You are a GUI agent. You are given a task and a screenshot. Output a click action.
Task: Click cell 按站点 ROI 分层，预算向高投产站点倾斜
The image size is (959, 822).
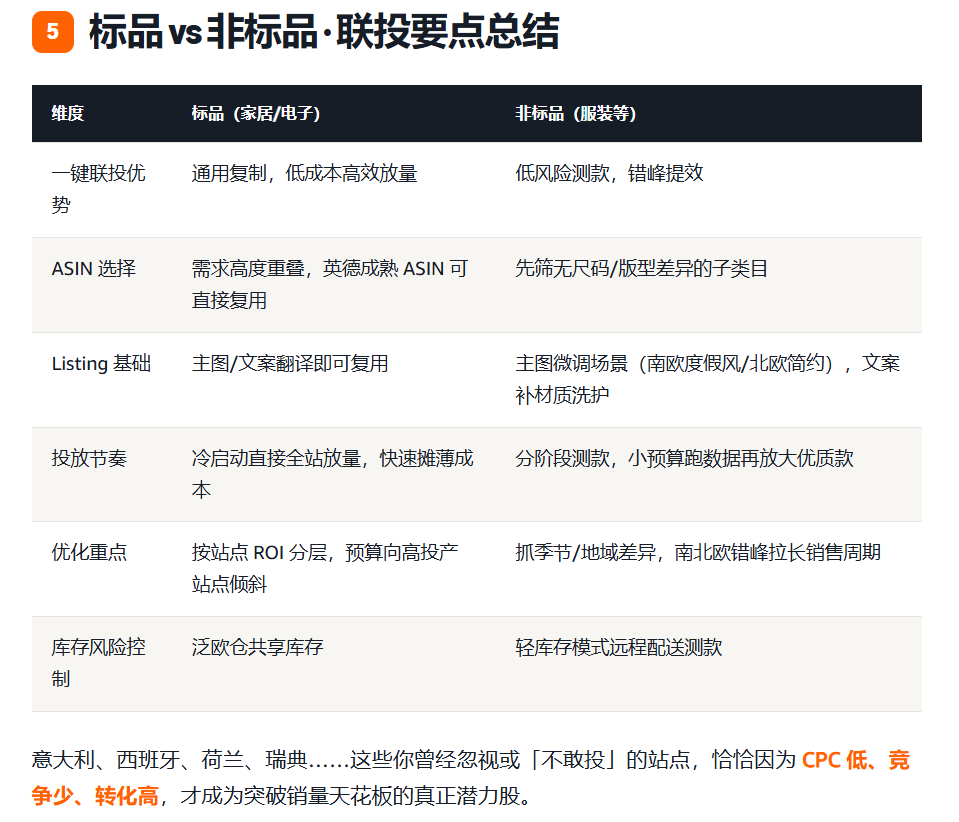pos(325,568)
